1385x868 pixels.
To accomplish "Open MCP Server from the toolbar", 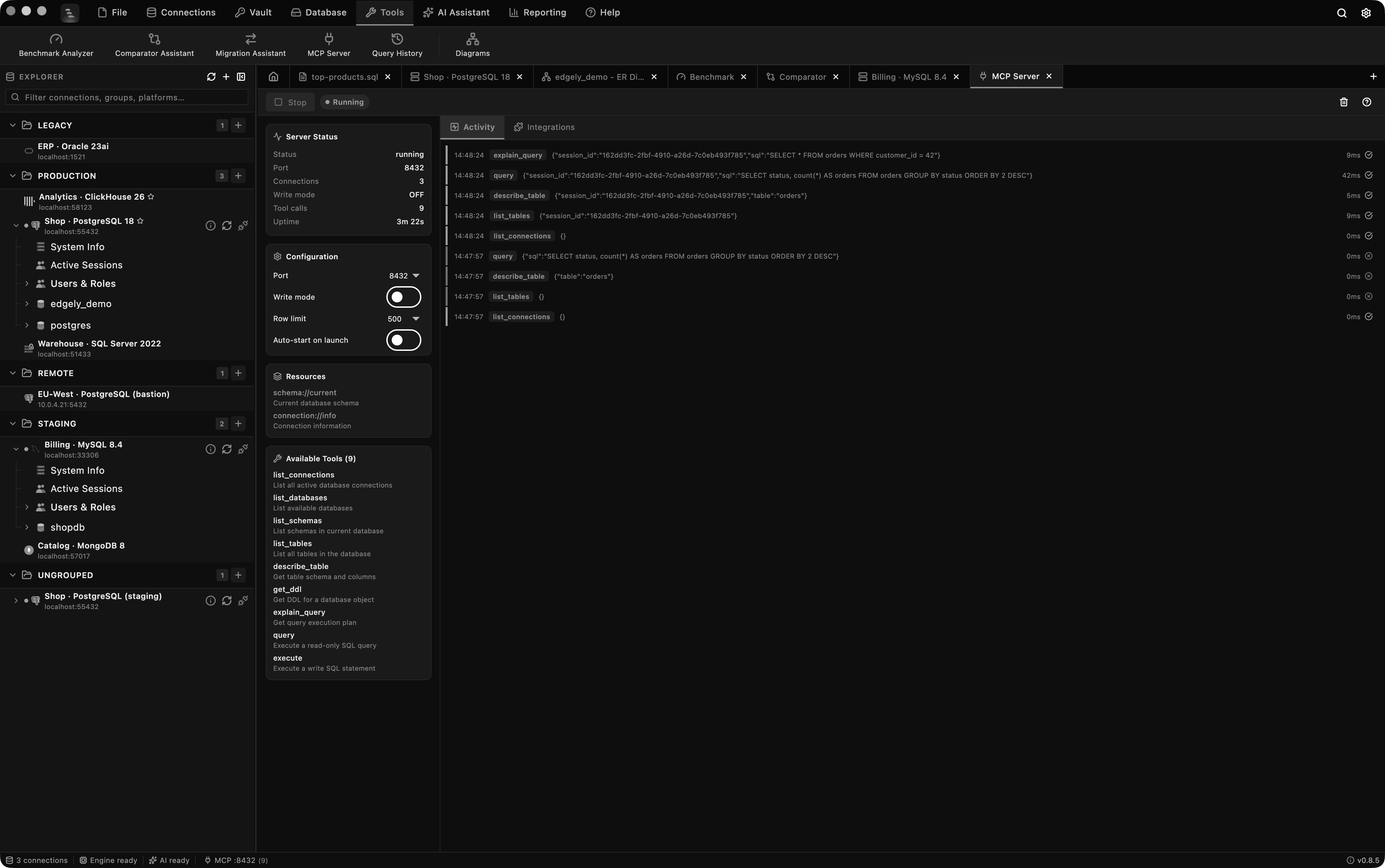I will tap(328, 45).
